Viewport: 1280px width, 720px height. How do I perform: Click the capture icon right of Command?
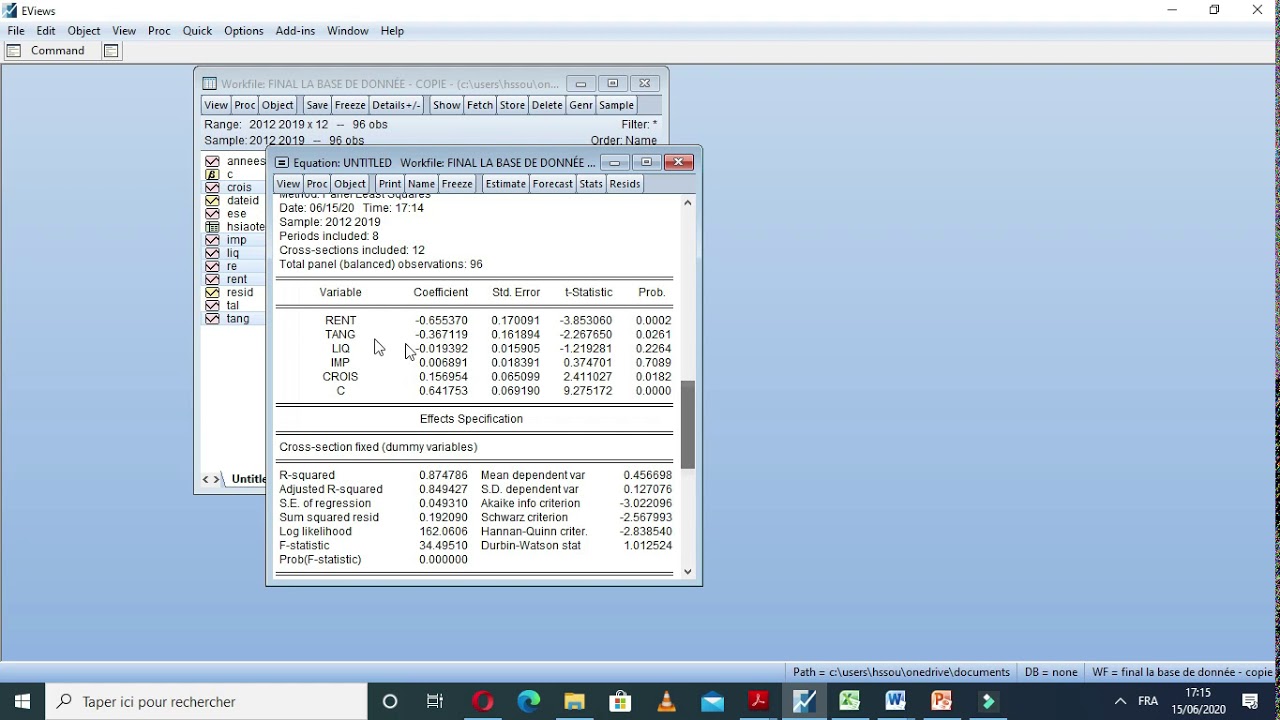click(111, 51)
